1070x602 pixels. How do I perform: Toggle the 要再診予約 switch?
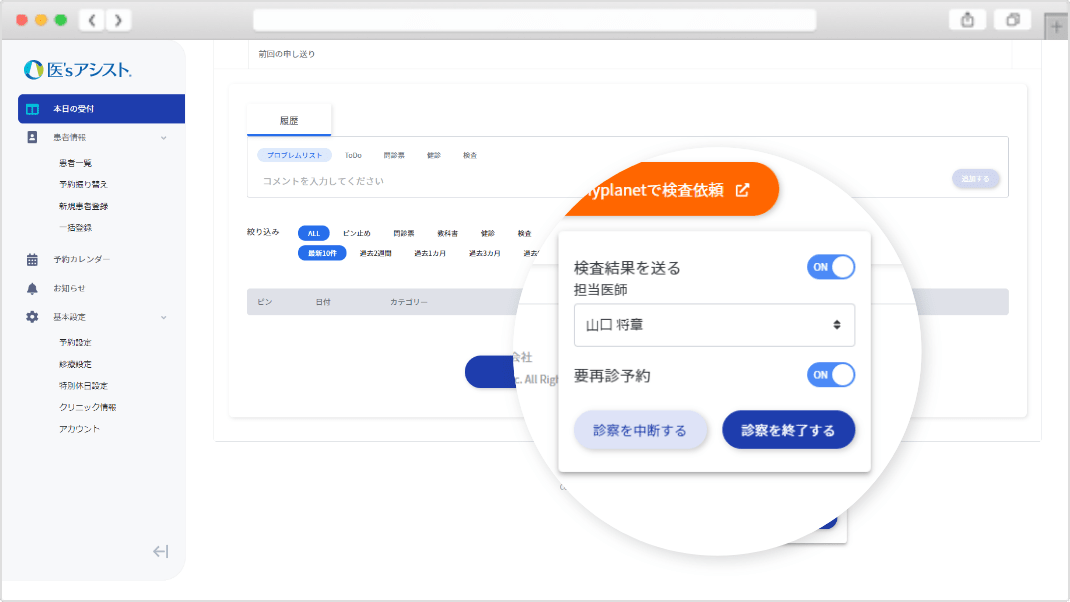coord(830,375)
